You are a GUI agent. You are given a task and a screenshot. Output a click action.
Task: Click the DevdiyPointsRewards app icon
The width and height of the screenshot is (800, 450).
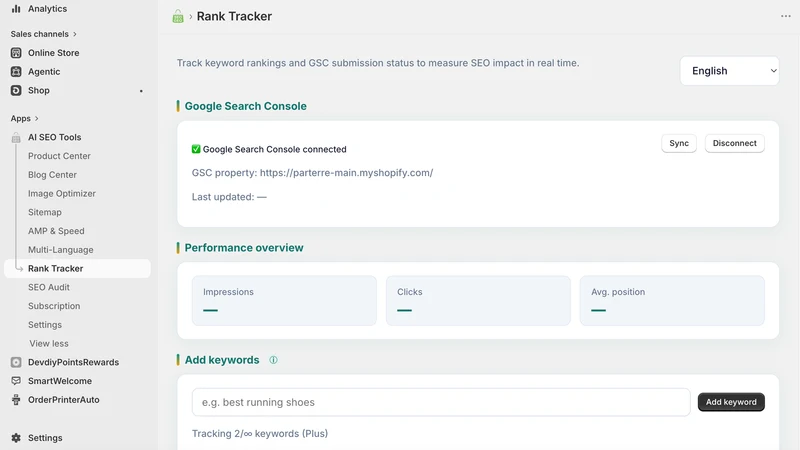click(16, 362)
